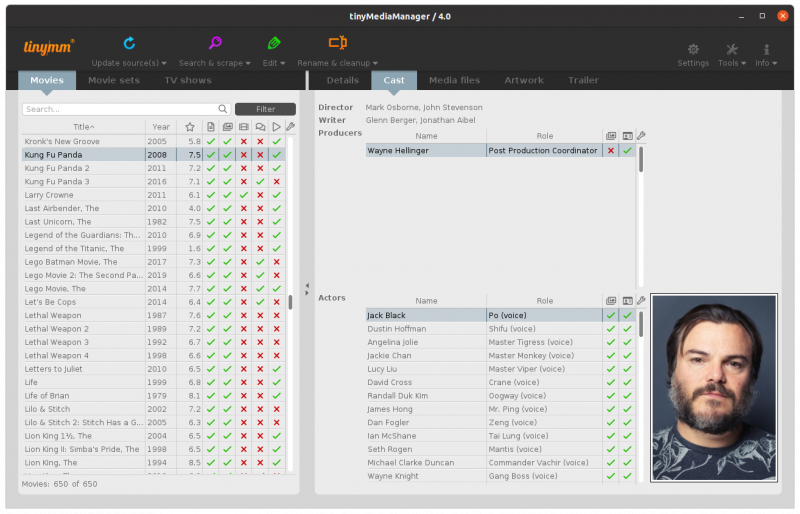The image size is (800, 514).
Task: Open the Edit dropdown arrow
Action: click(283, 63)
